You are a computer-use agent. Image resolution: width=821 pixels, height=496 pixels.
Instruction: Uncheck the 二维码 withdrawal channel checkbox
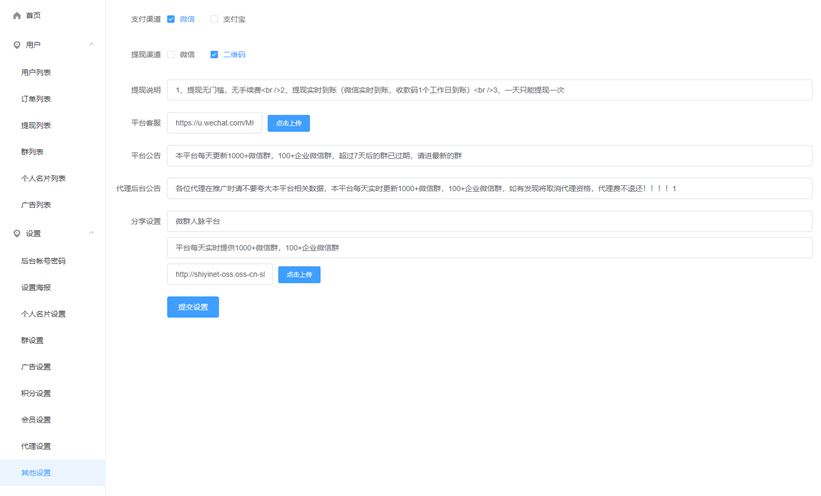click(x=214, y=54)
